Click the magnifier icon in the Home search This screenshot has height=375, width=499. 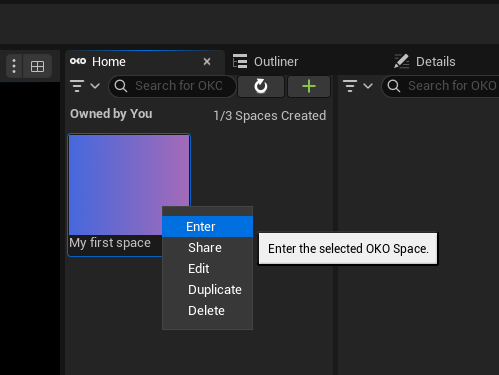pyautogui.click(x=121, y=86)
